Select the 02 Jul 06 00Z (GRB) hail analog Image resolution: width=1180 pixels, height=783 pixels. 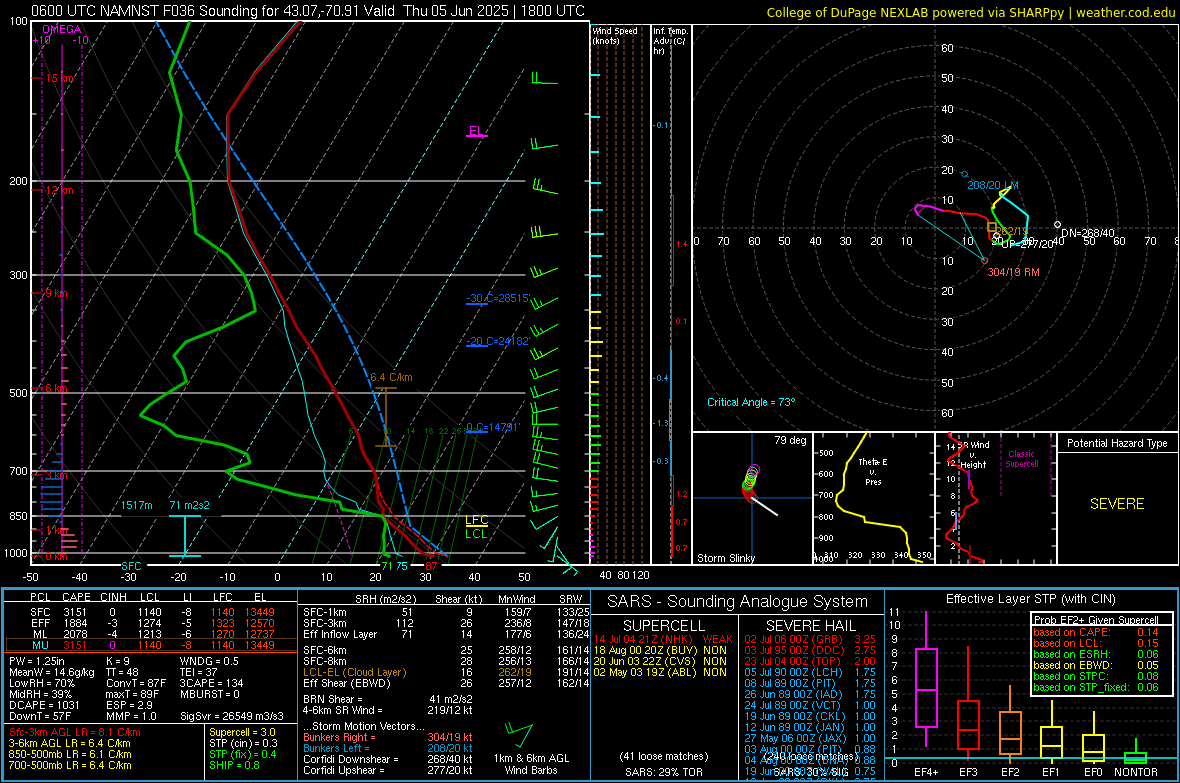point(810,639)
